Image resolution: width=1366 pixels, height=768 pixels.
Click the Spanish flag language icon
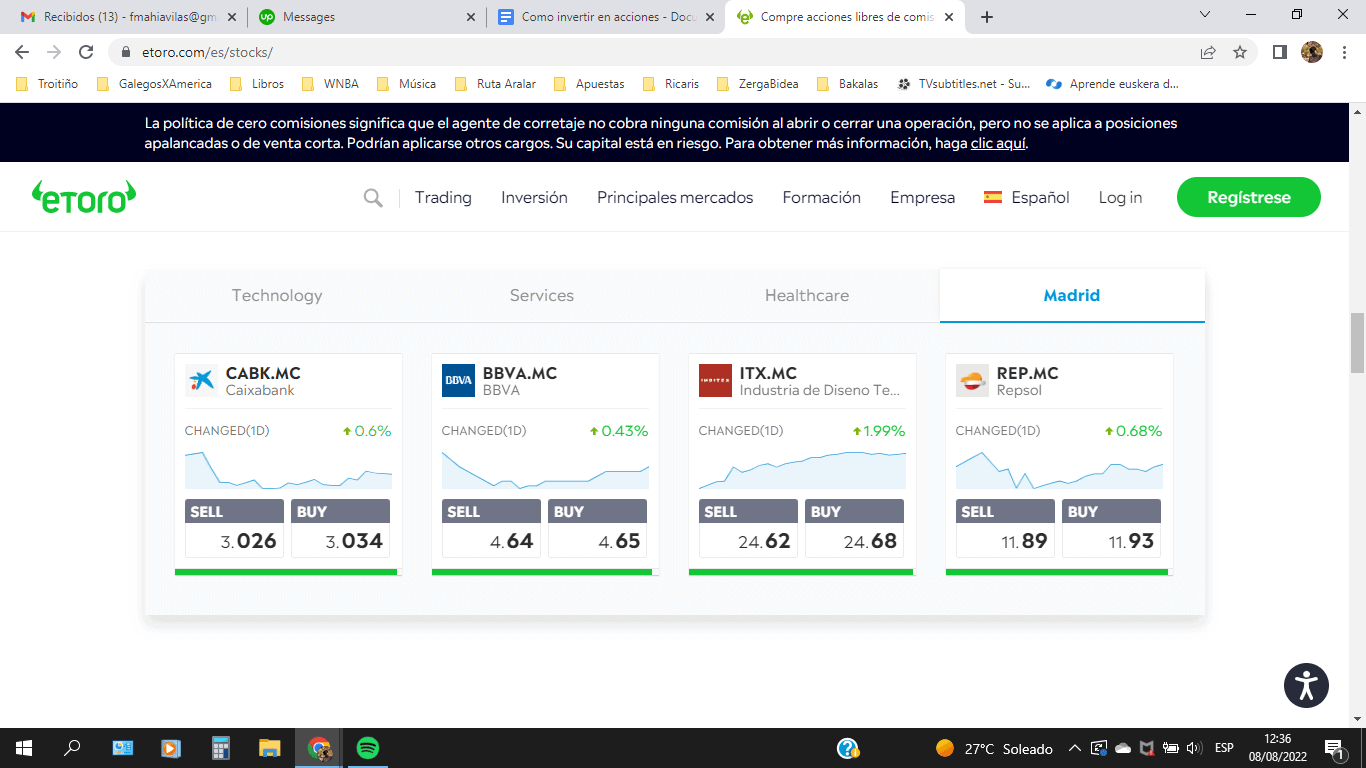click(x=993, y=197)
